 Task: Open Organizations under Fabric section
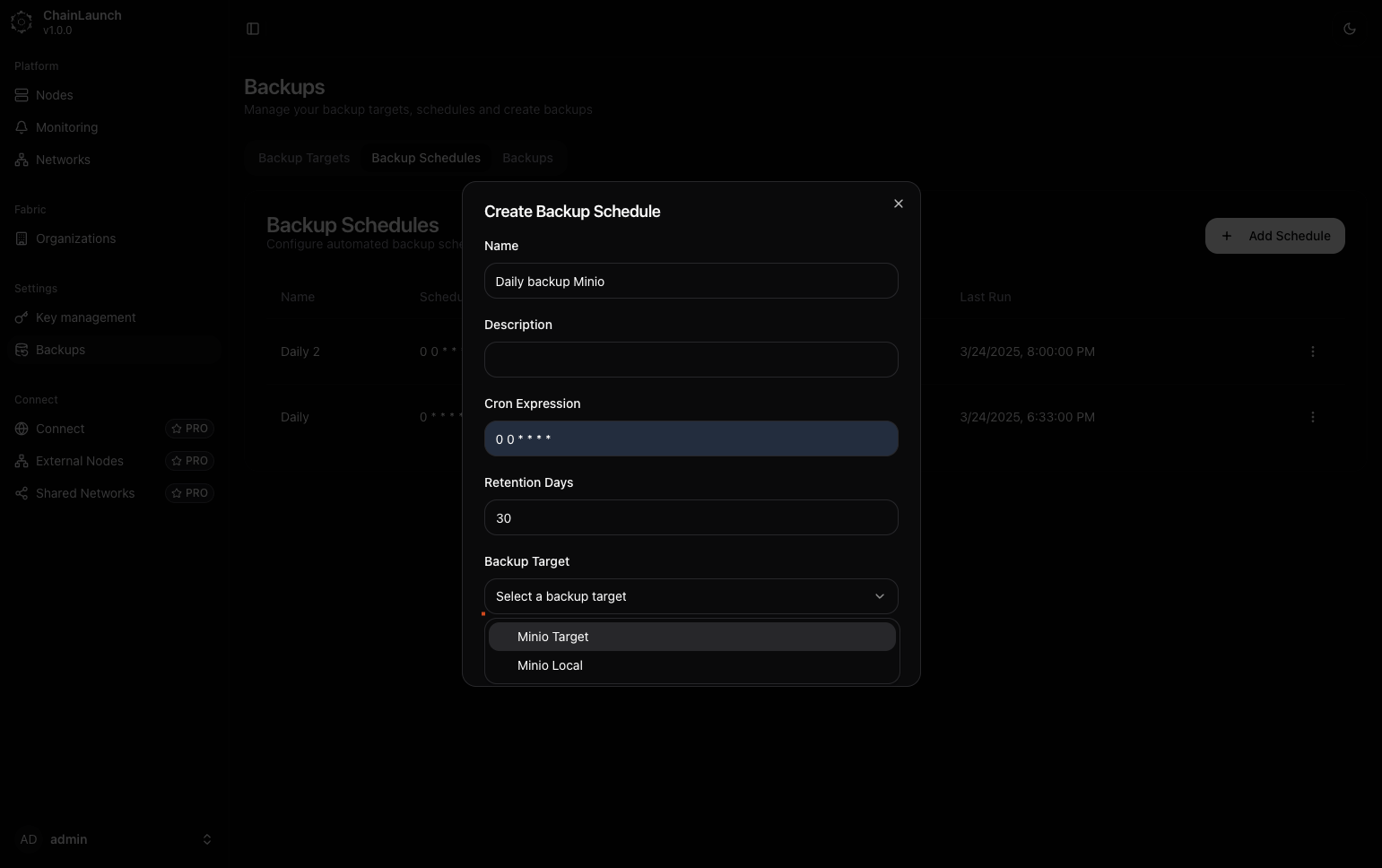pyautogui.click(x=75, y=239)
